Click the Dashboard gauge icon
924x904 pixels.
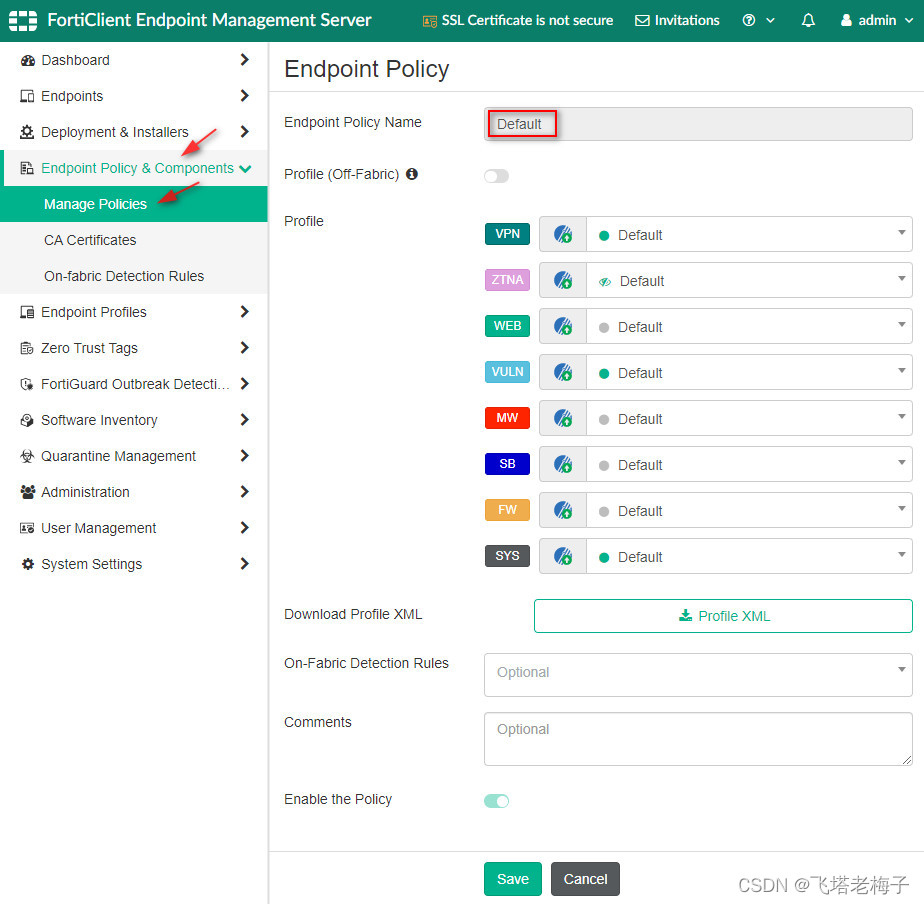tap(27, 60)
